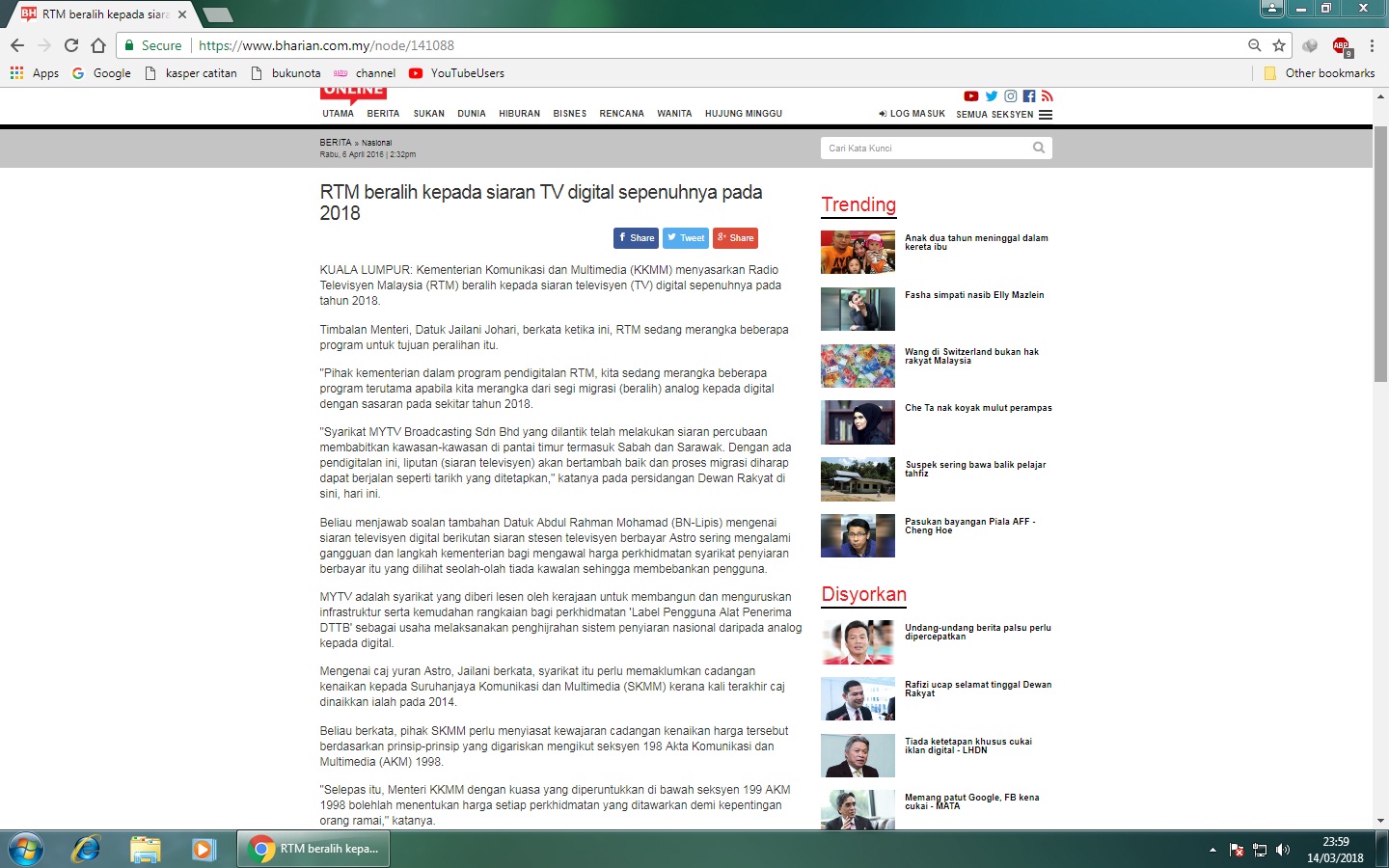1389x868 pixels.
Task: Open the RSS feed icon
Action: pos(1048,96)
